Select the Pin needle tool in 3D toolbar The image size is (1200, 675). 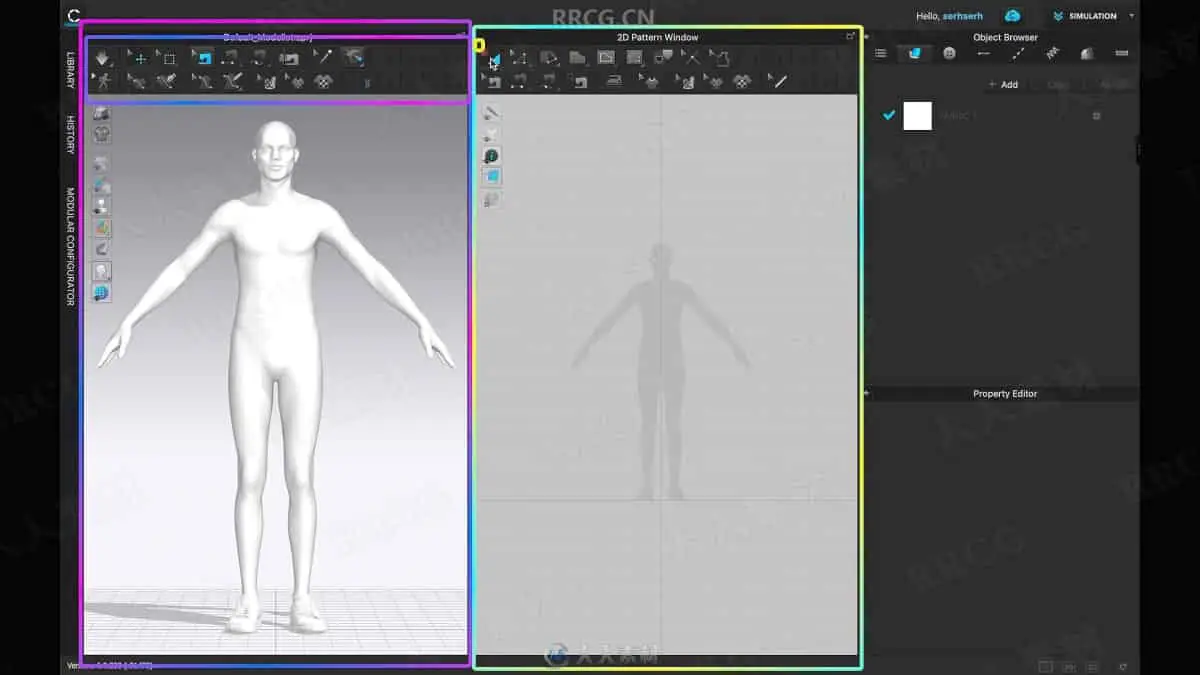(323, 58)
